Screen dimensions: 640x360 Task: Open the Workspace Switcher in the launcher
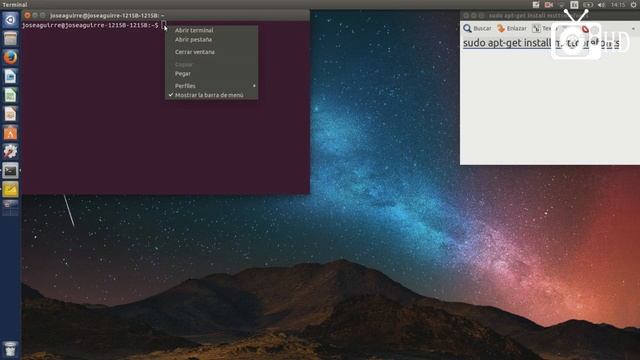[x=10, y=207]
